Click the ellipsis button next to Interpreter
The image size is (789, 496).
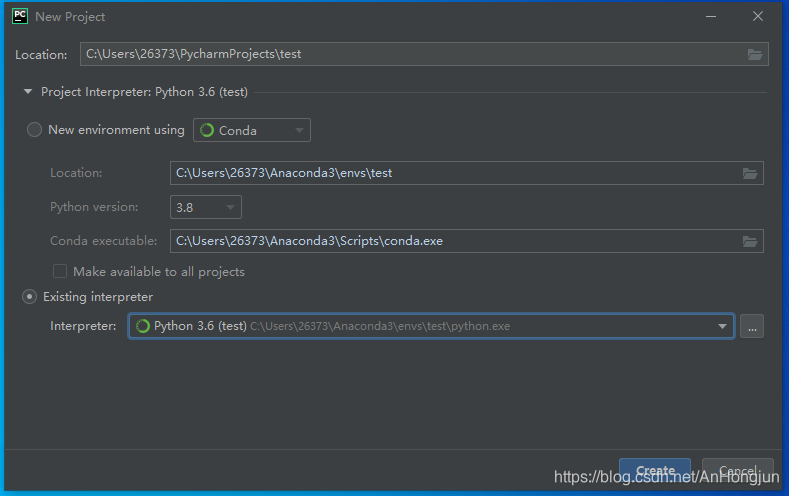pyautogui.click(x=752, y=326)
